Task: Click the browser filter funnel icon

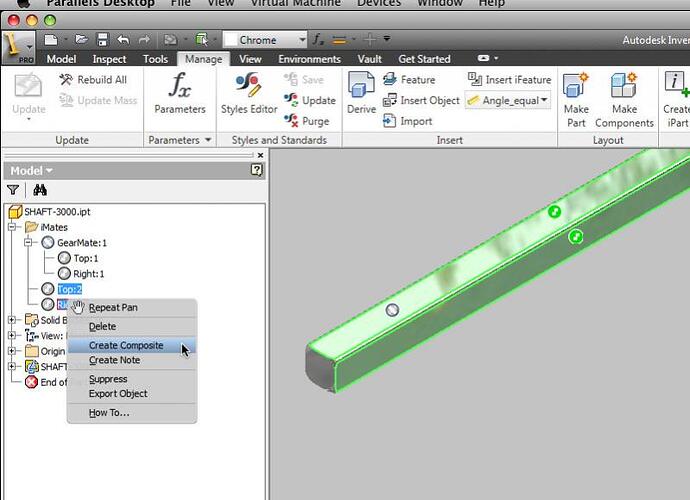Action: click(13, 190)
